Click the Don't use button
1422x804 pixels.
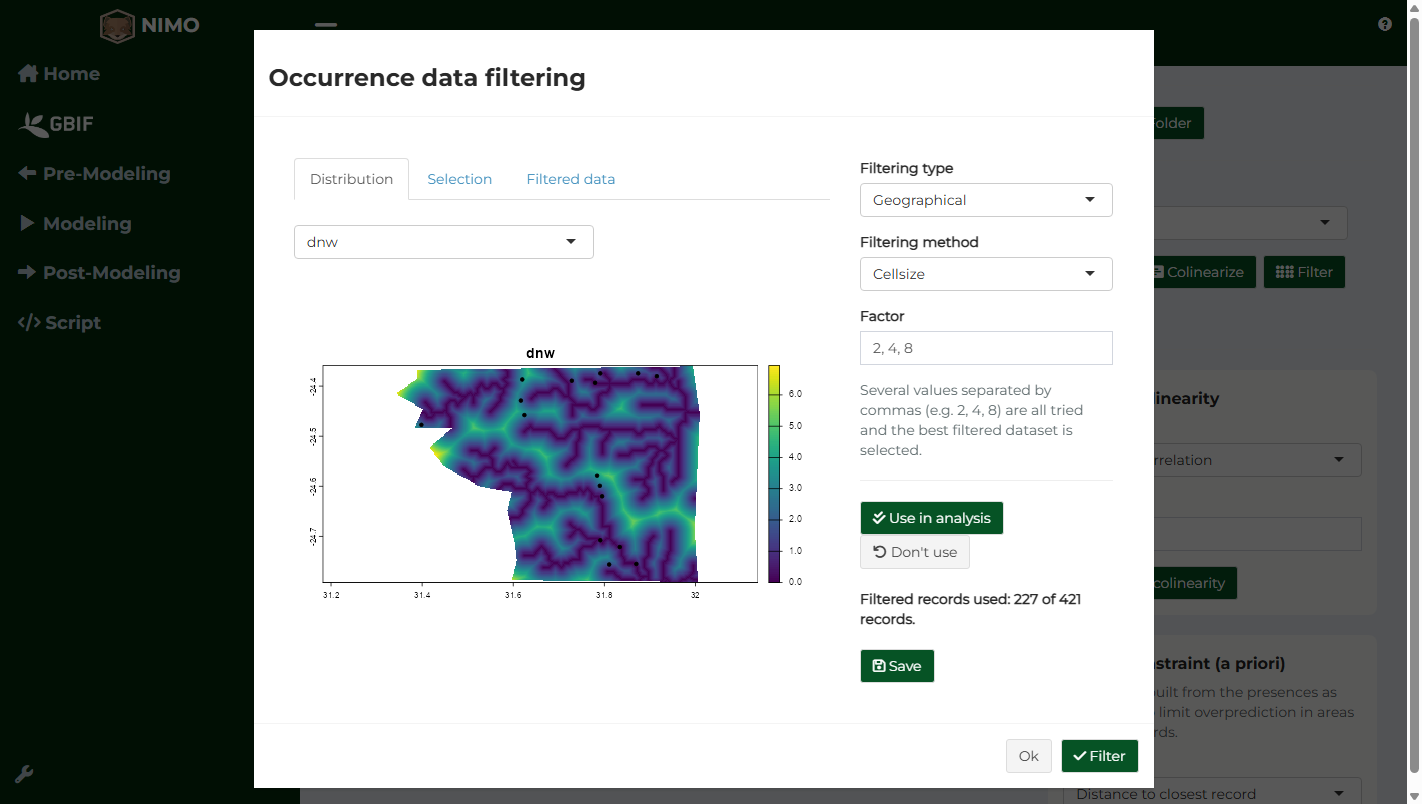click(914, 552)
